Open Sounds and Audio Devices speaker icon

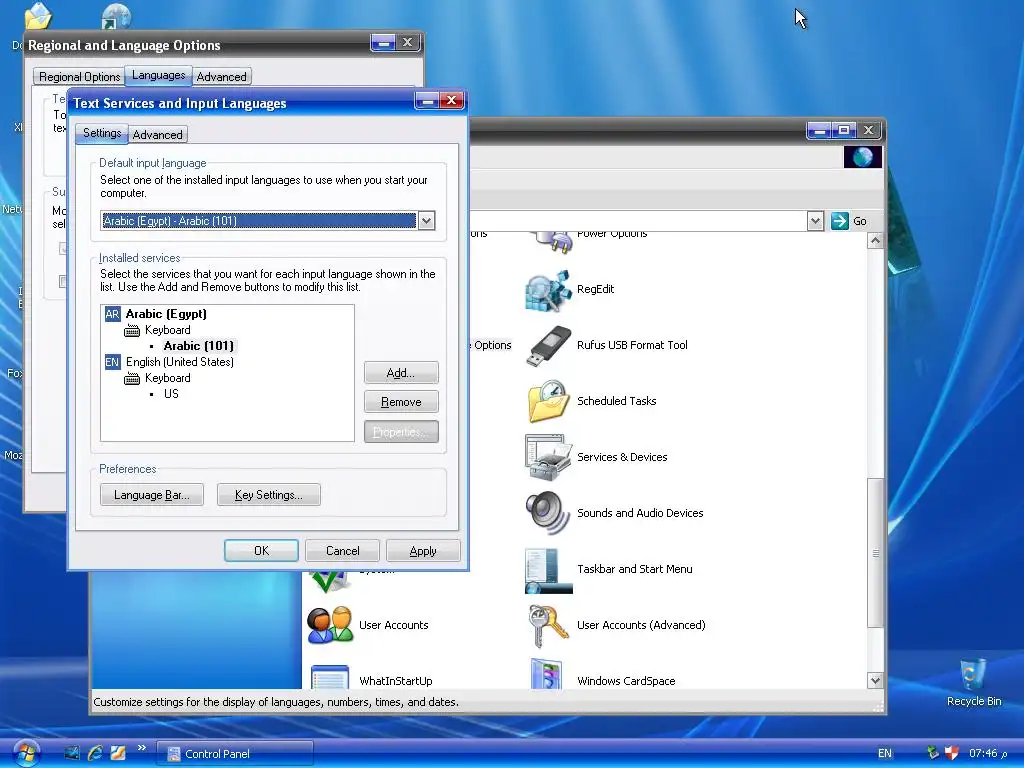[x=548, y=513]
